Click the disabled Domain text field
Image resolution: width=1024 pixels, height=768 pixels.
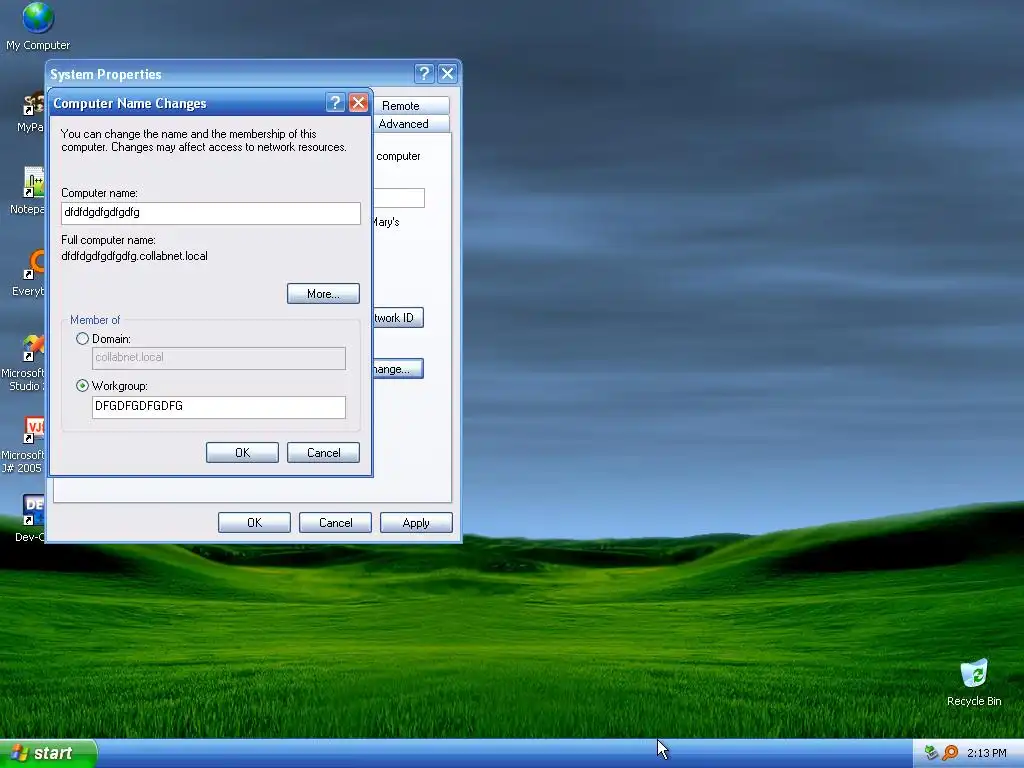coord(219,359)
